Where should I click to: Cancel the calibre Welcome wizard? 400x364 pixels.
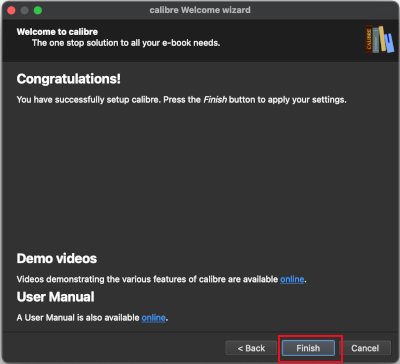tap(365, 348)
